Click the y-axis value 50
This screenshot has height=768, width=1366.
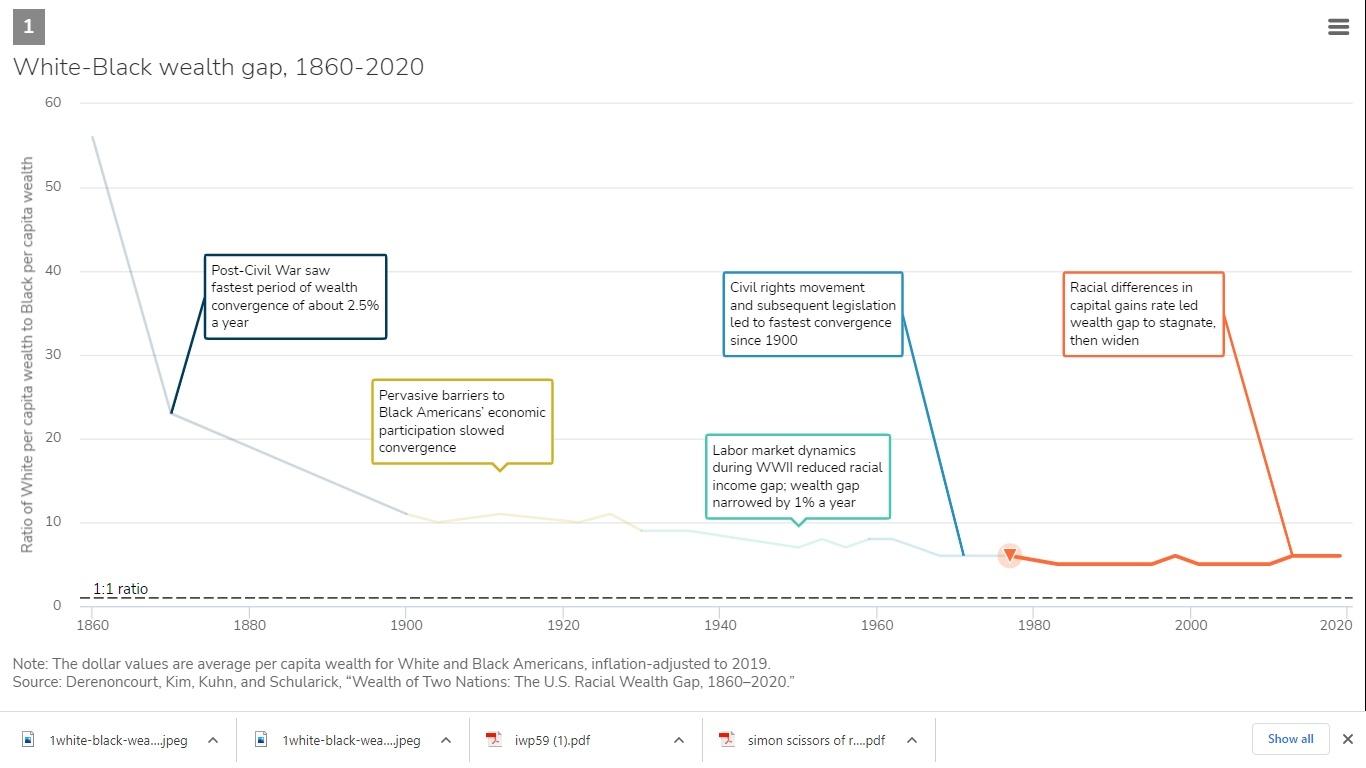pyautogui.click(x=53, y=187)
